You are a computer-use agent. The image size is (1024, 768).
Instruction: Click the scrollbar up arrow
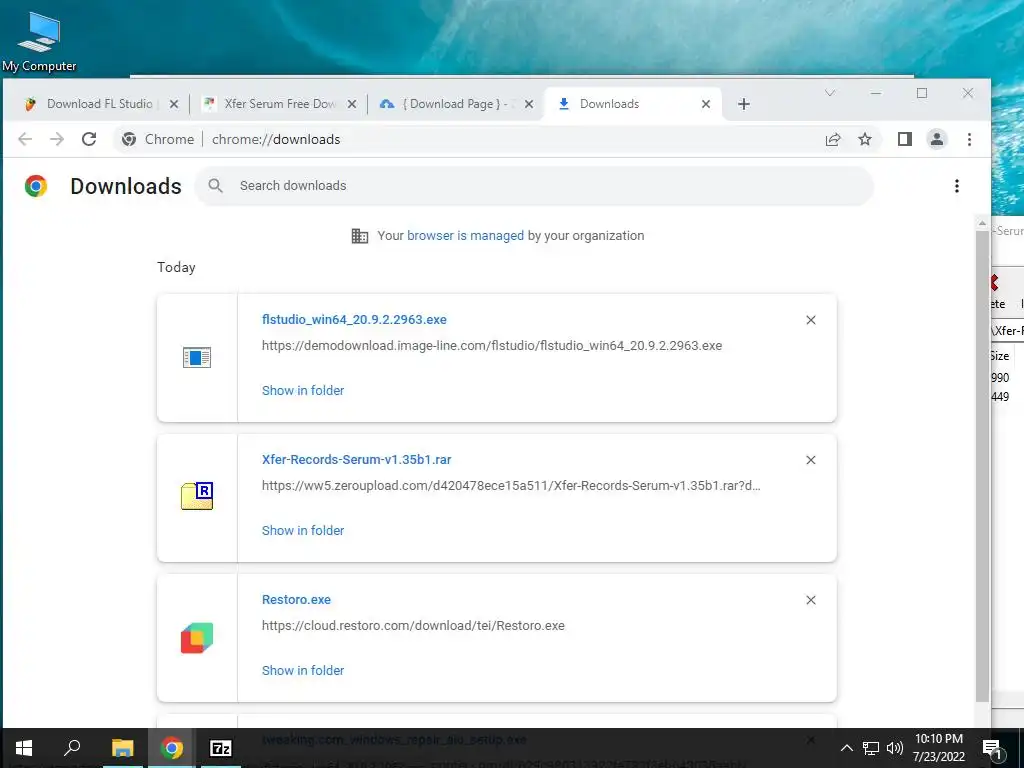click(x=982, y=223)
